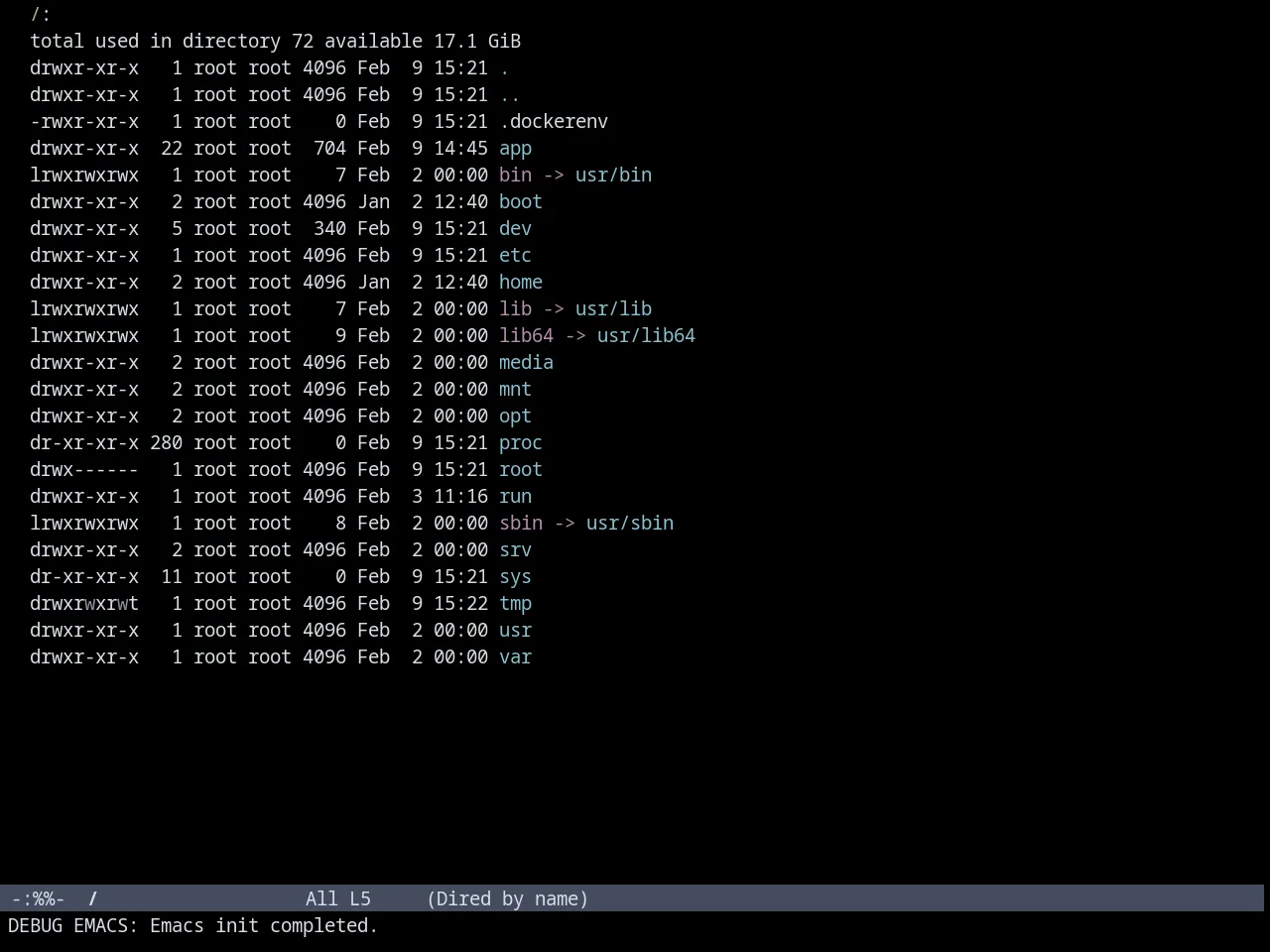Follow the bin symlink entry

[x=515, y=176]
